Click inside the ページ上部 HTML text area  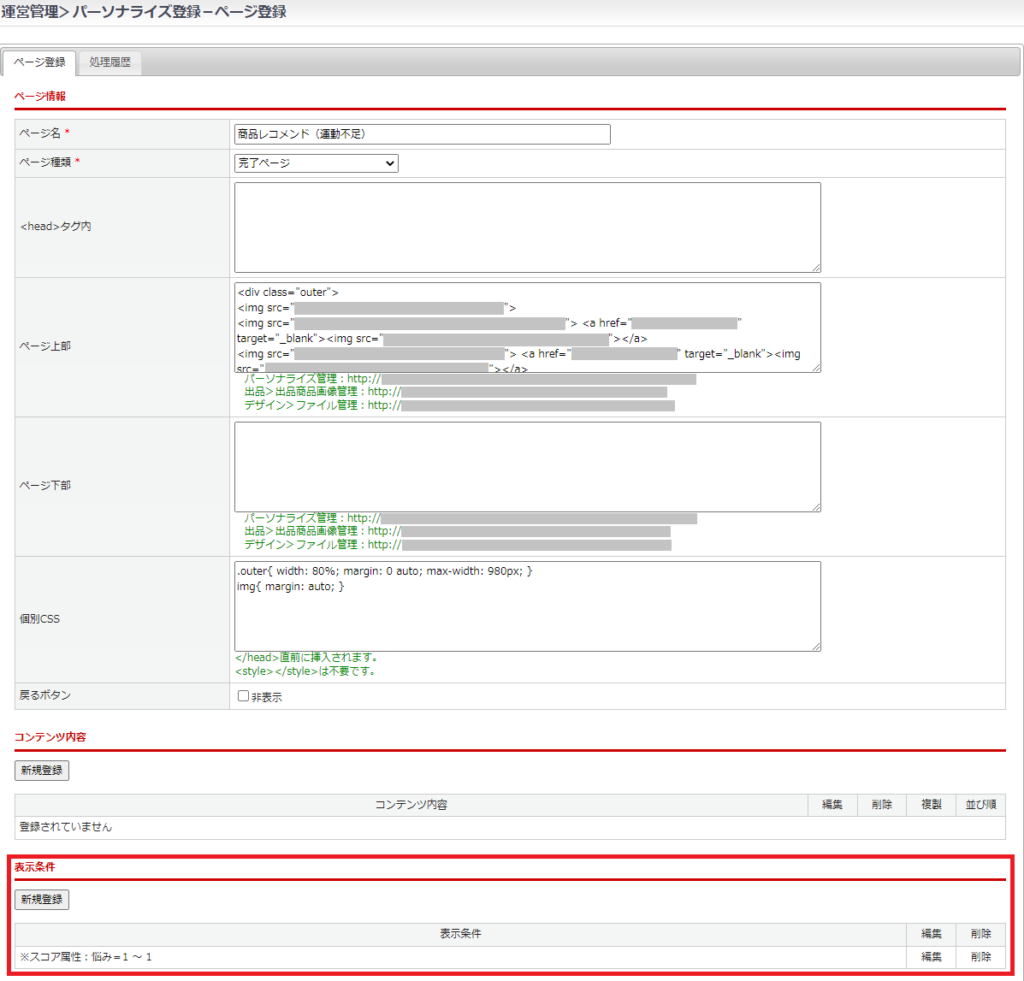[527, 327]
